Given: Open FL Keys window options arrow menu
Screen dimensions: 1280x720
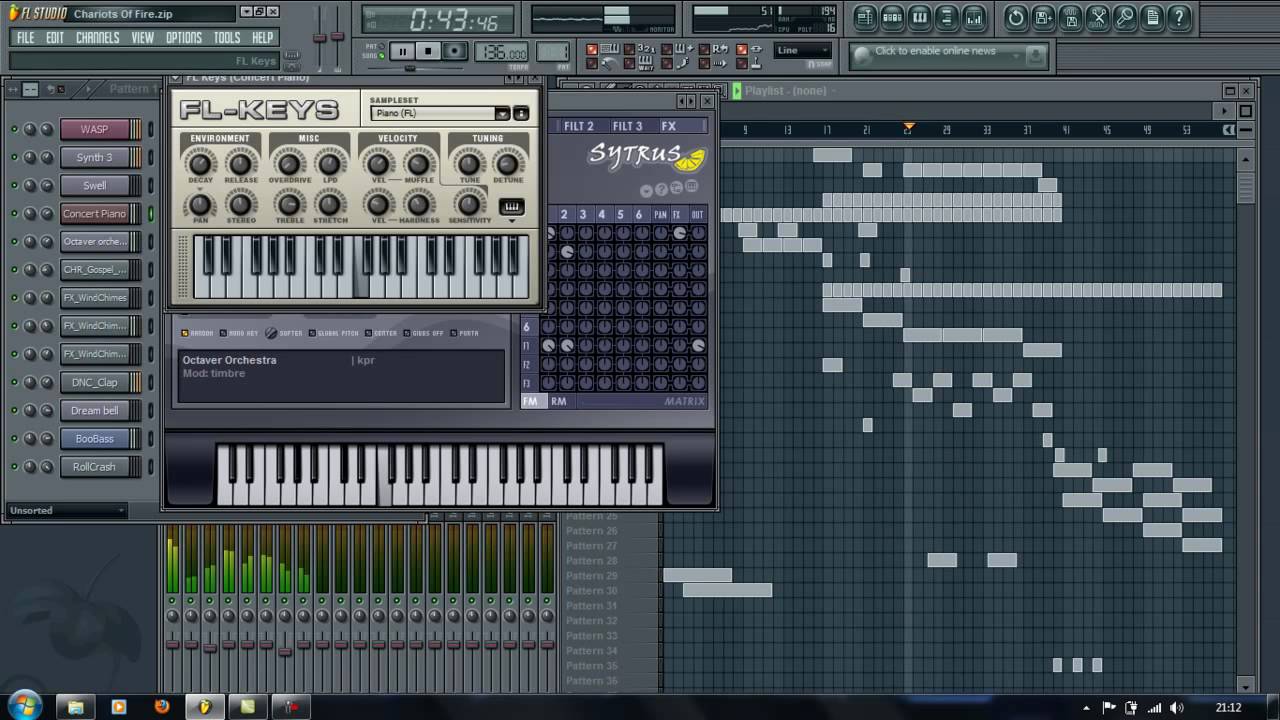Looking at the screenshot, I should tap(176, 78).
